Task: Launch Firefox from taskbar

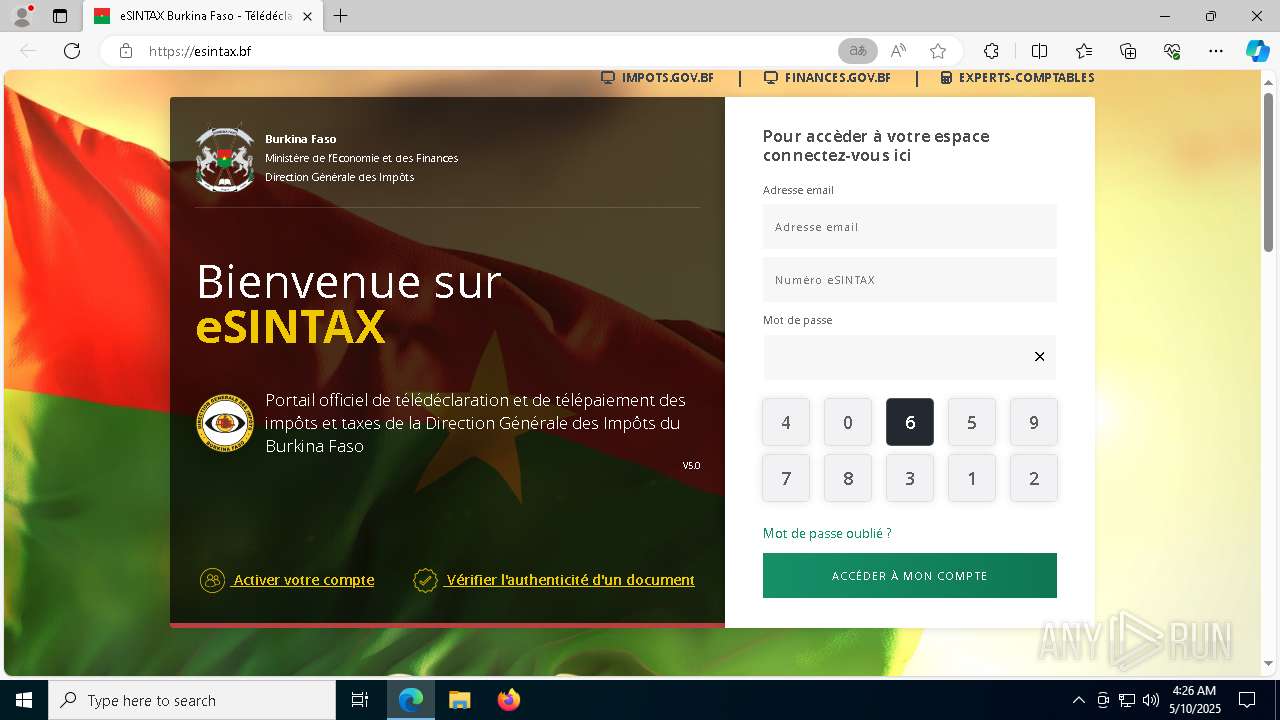Action: point(509,700)
